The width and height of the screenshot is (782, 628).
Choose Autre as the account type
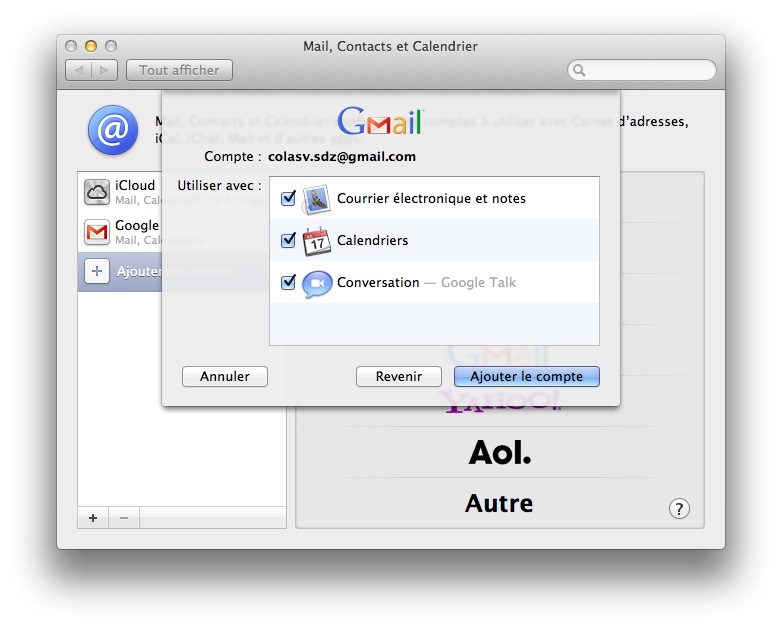[499, 503]
